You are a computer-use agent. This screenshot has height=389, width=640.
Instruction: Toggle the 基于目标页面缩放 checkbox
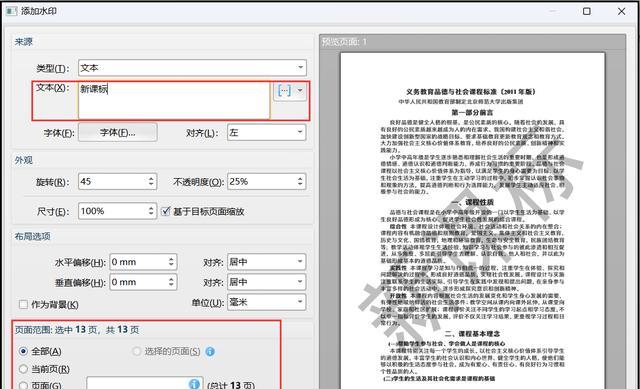coord(165,211)
